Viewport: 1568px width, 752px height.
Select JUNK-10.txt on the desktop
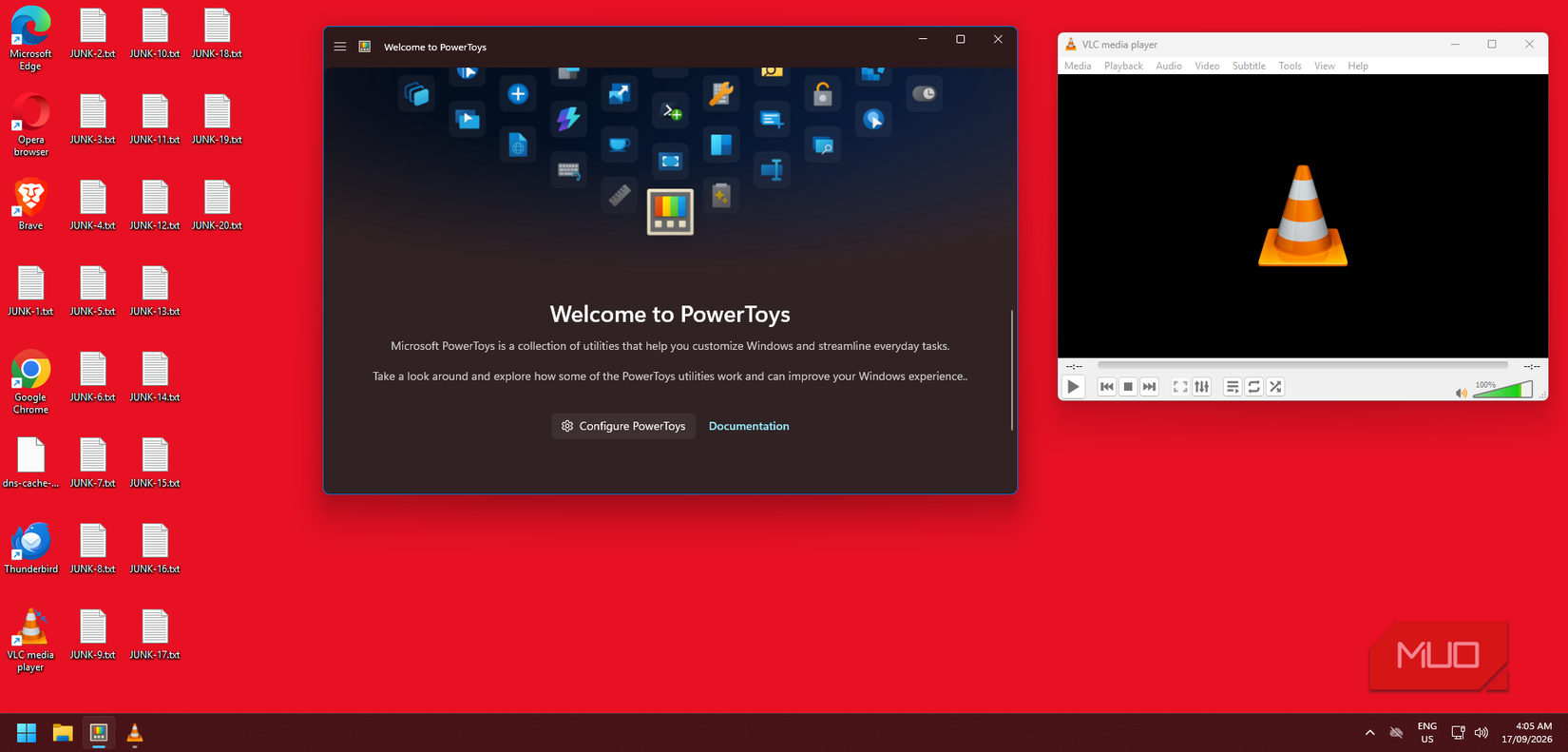pos(155,33)
